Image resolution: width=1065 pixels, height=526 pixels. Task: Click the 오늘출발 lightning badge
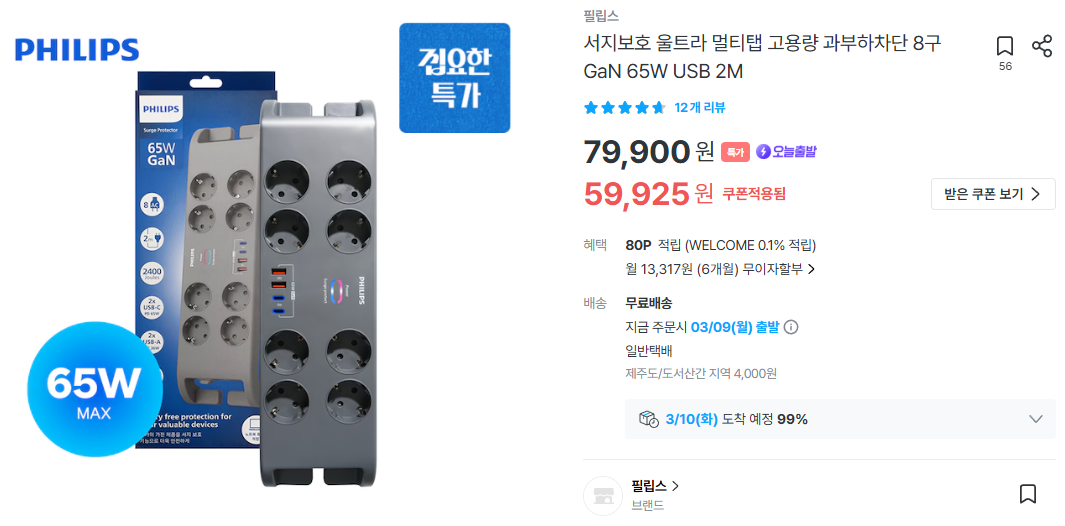point(786,152)
